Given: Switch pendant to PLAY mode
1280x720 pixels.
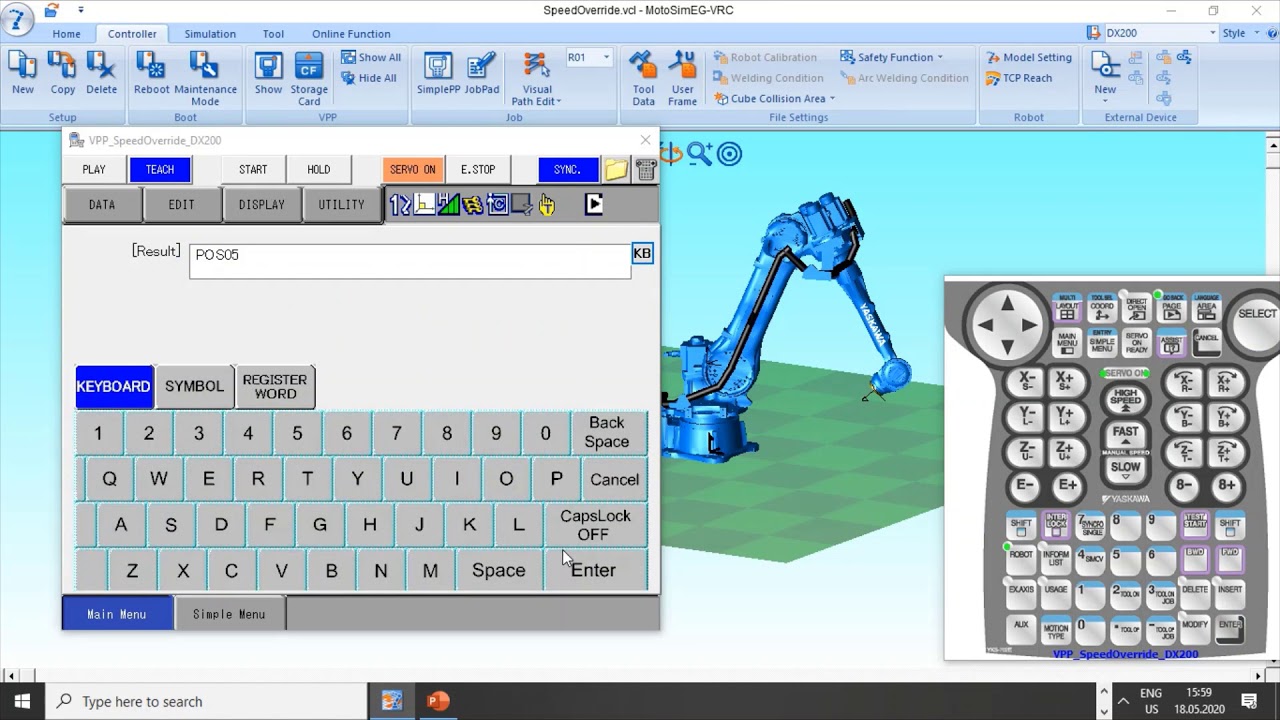Looking at the screenshot, I should point(94,170).
